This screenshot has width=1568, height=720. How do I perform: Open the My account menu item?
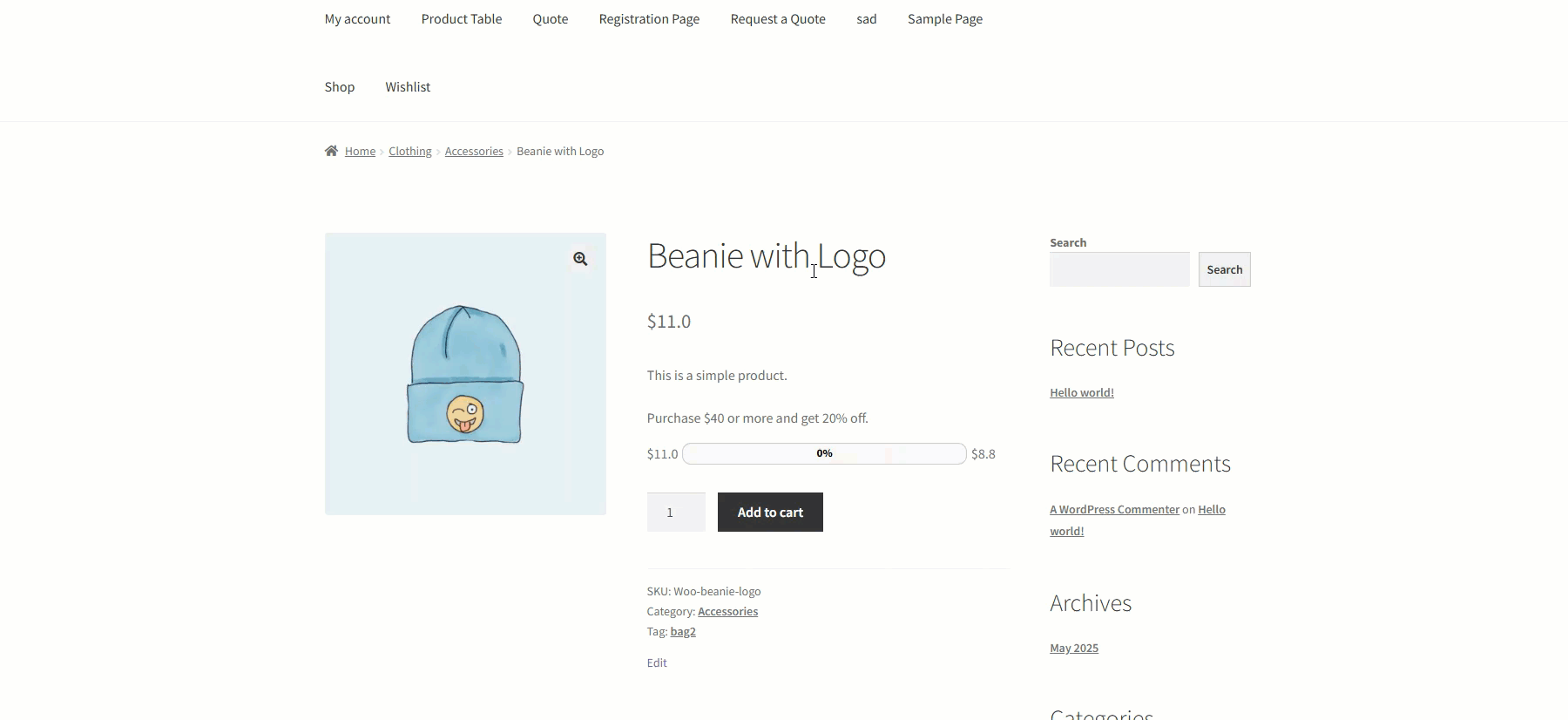357,19
